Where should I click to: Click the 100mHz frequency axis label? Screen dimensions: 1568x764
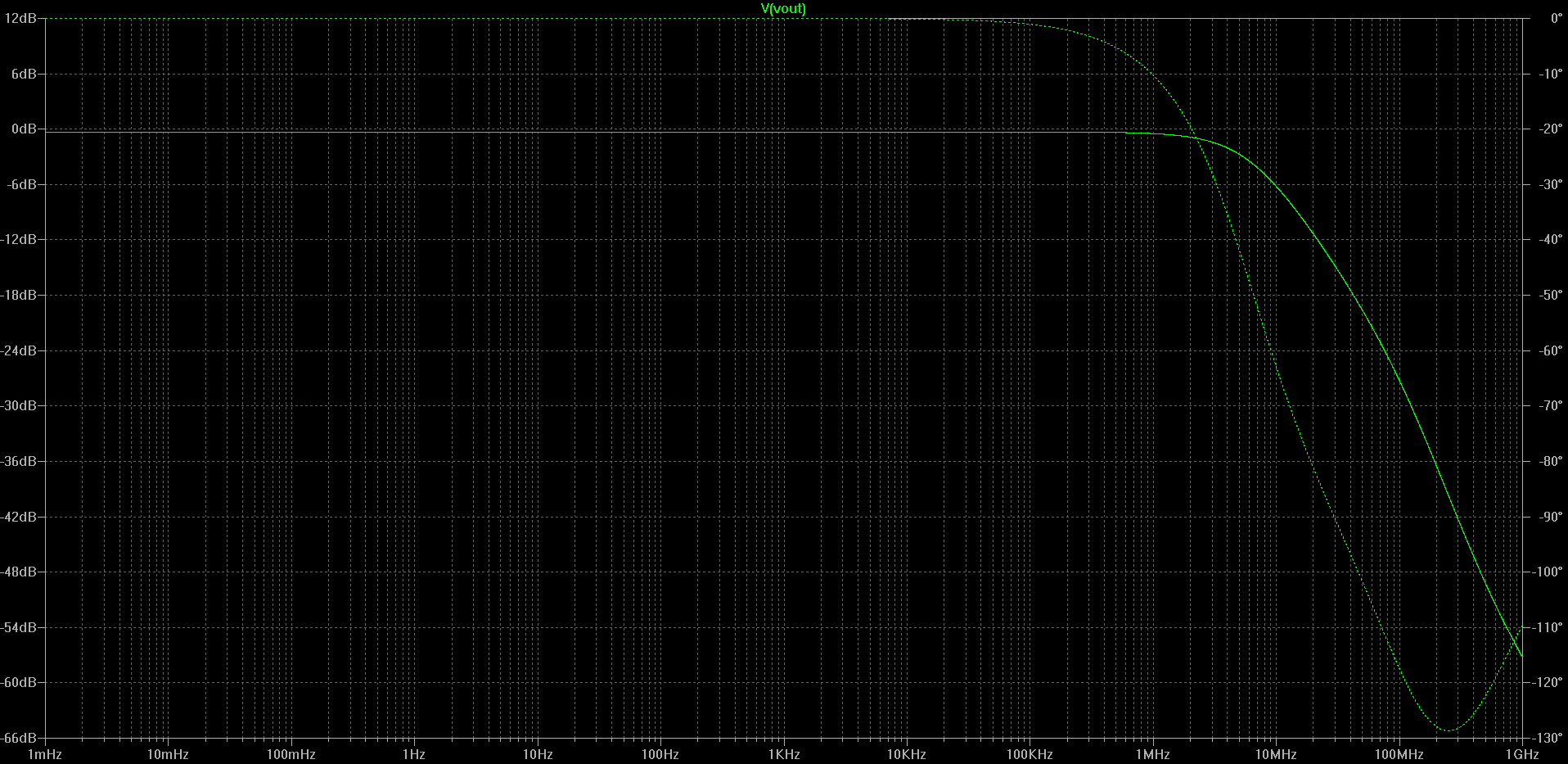(x=291, y=754)
